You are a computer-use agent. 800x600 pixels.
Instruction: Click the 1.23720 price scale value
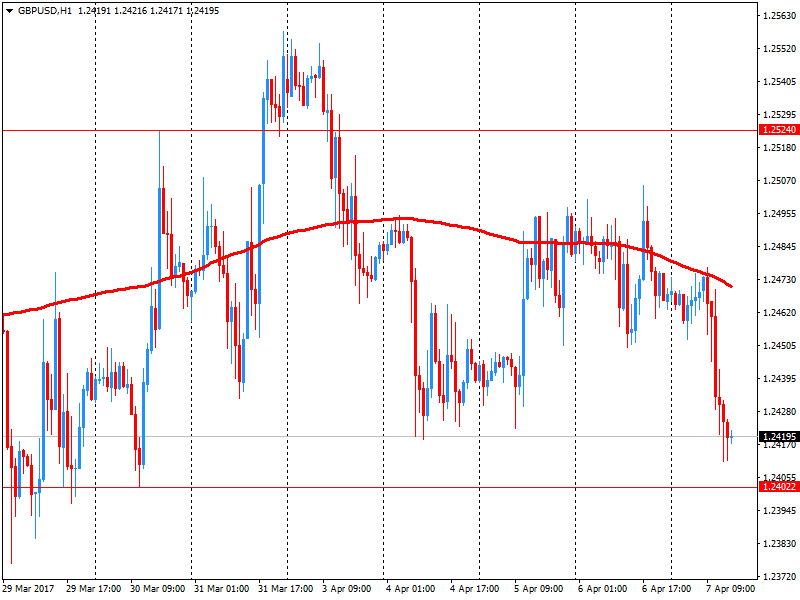click(x=779, y=577)
